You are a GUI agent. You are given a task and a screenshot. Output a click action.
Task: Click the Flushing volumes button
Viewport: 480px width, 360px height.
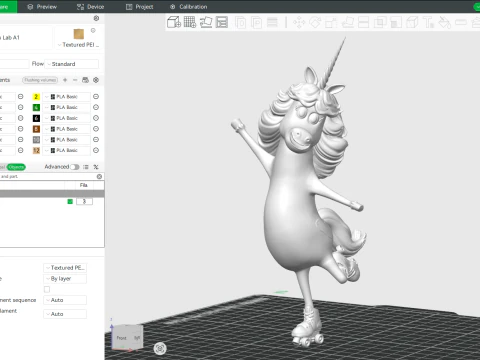pyautogui.click(x=40, y=80)
